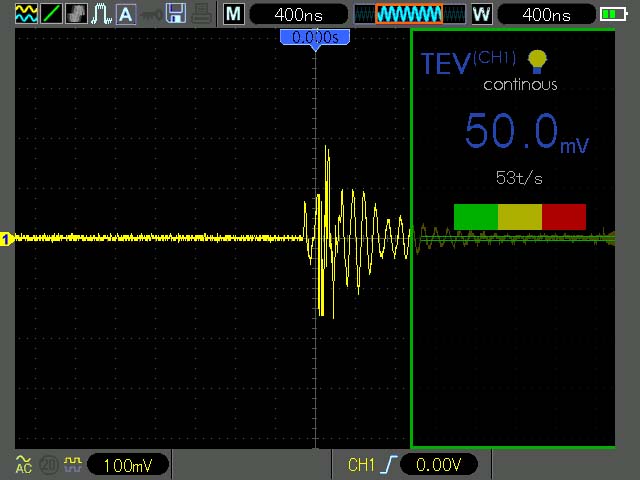Click the Auto 'A' mode icon

click(x=126, y=14)
